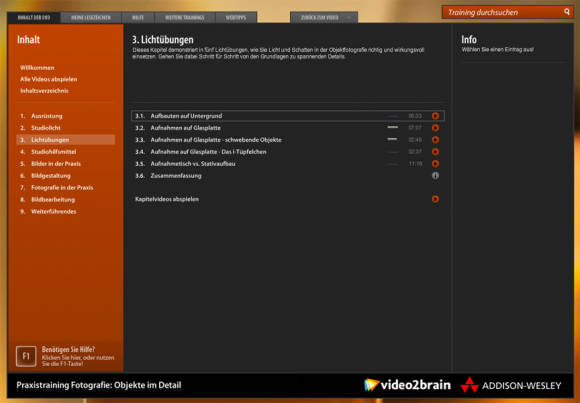The height and width of the screenshot is (403, 580).
Task: Click the search magnifier icon
Action: [567, 12]
